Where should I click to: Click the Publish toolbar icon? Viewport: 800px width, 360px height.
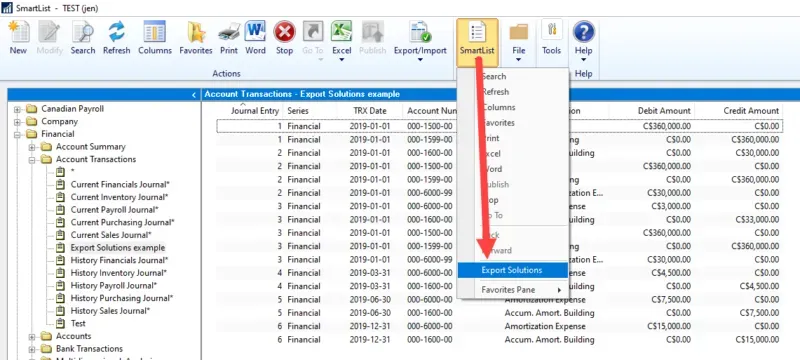(372, 32)
